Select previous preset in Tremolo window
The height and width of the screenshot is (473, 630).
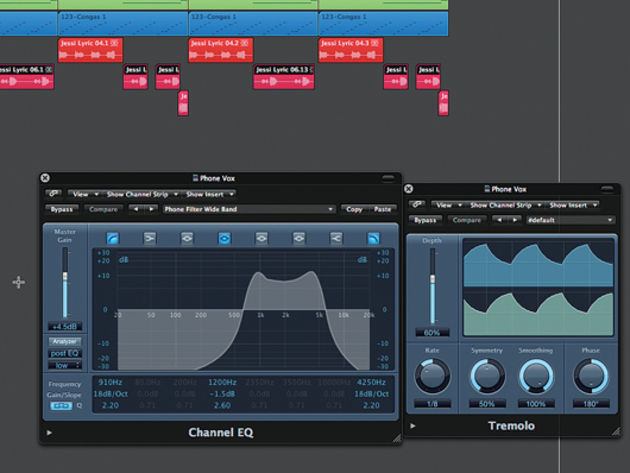499,220
